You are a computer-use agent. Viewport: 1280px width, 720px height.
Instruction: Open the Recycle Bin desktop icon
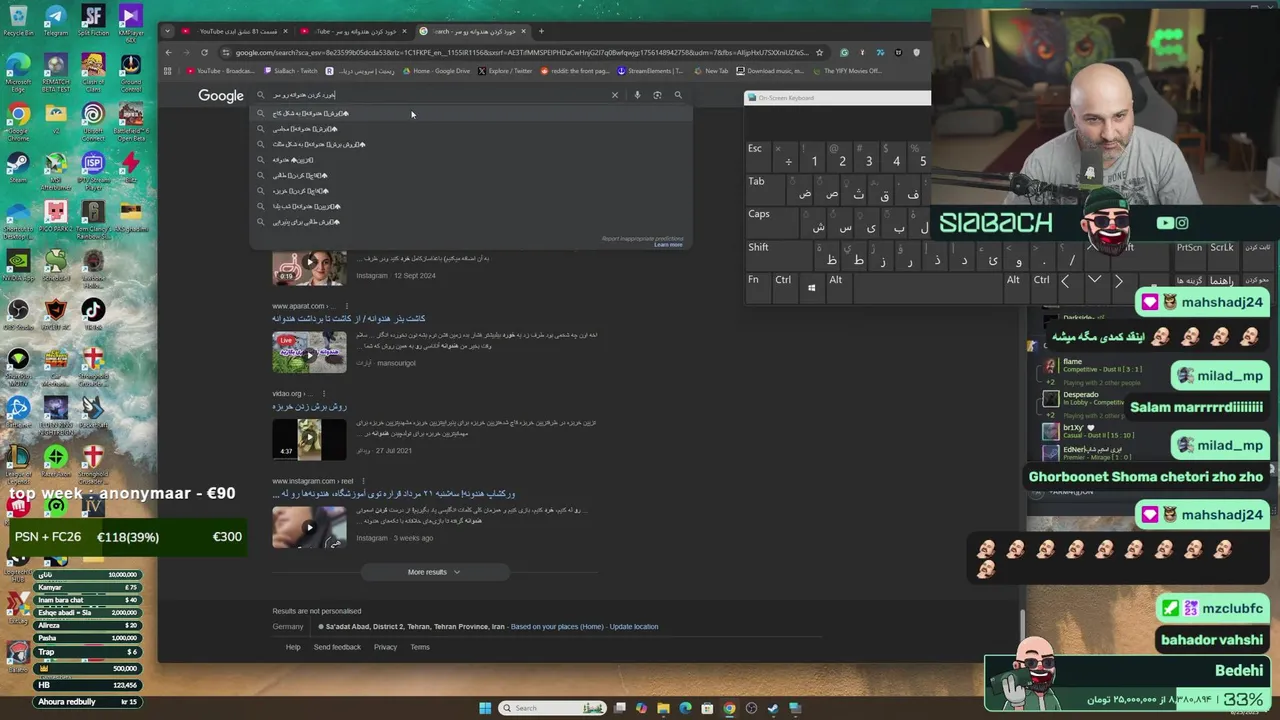pos(18,19)
